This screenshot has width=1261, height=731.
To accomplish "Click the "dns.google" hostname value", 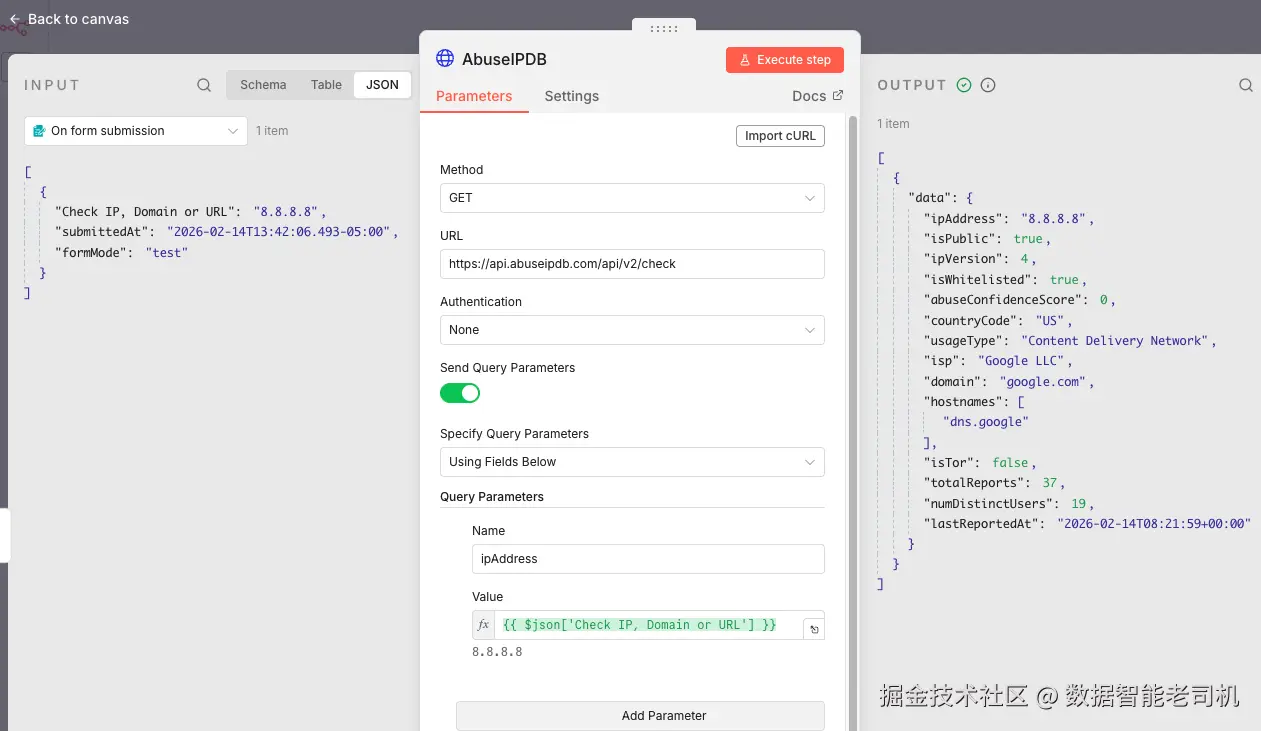I will 985,422.
